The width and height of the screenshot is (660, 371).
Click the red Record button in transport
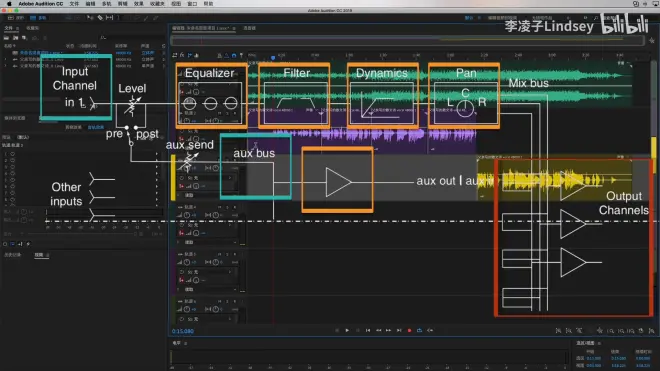pyautogui.click(x=409, y=331)
